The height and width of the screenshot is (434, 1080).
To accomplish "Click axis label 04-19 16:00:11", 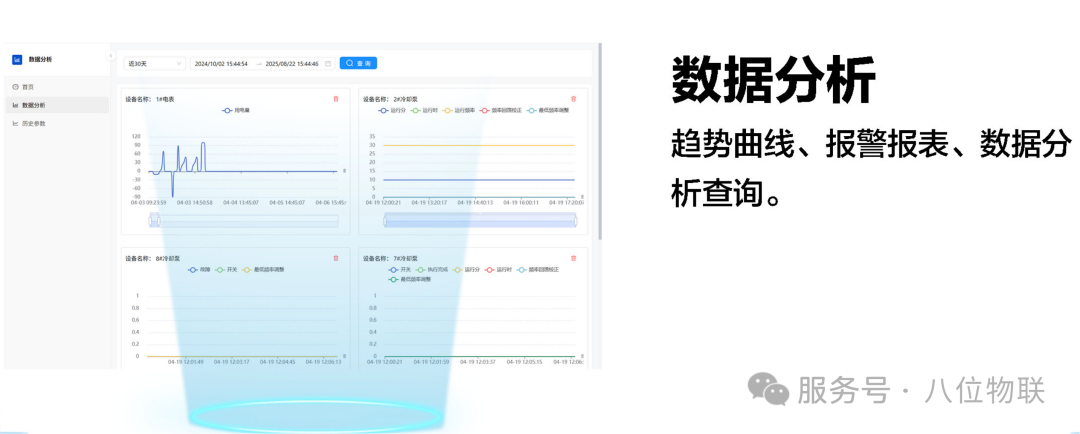I will tap(520, 203).
